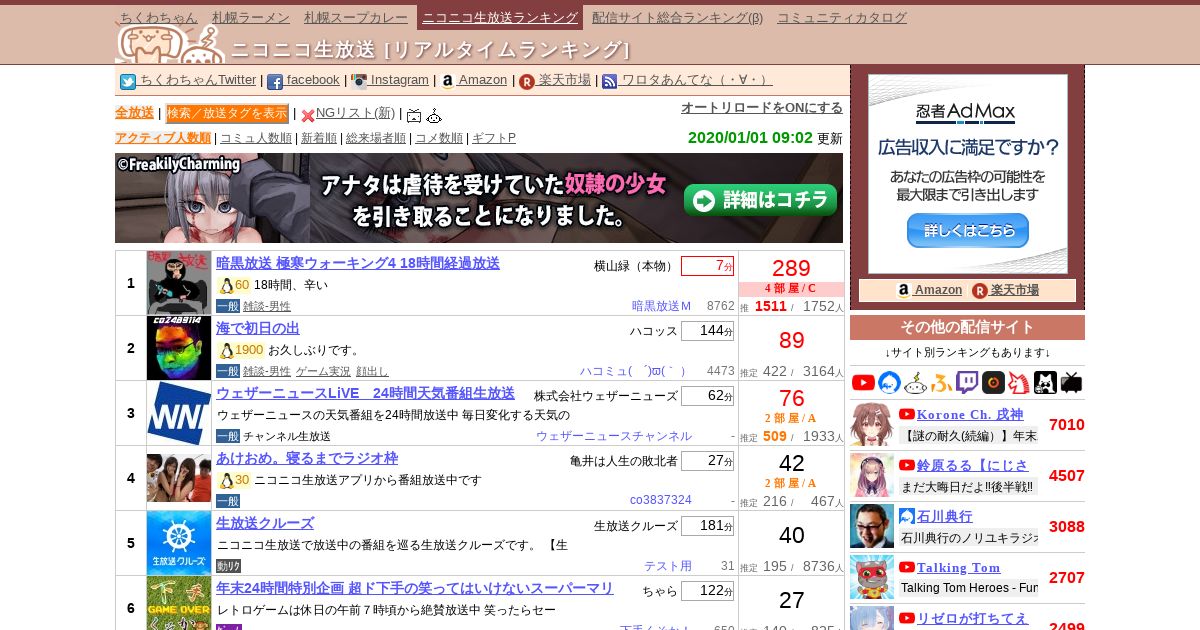Select the white robot site icon
The height and width of the screenshot is (630, 1200).
click(916, 382)
